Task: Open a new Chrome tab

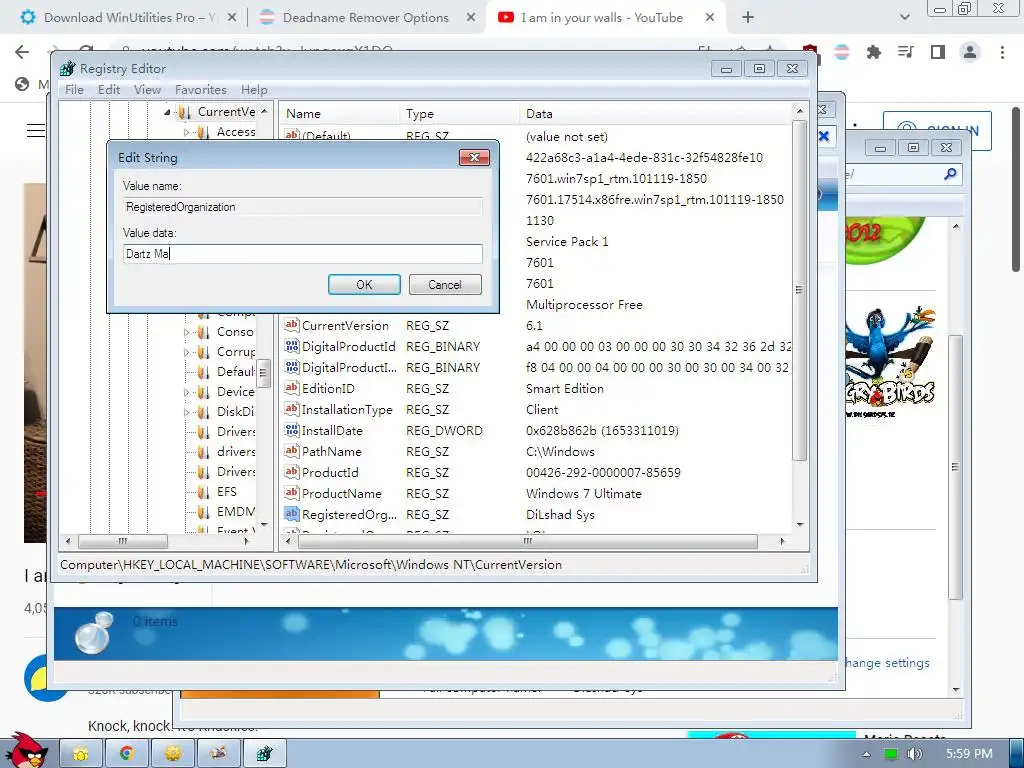Action: click(748, 18)
